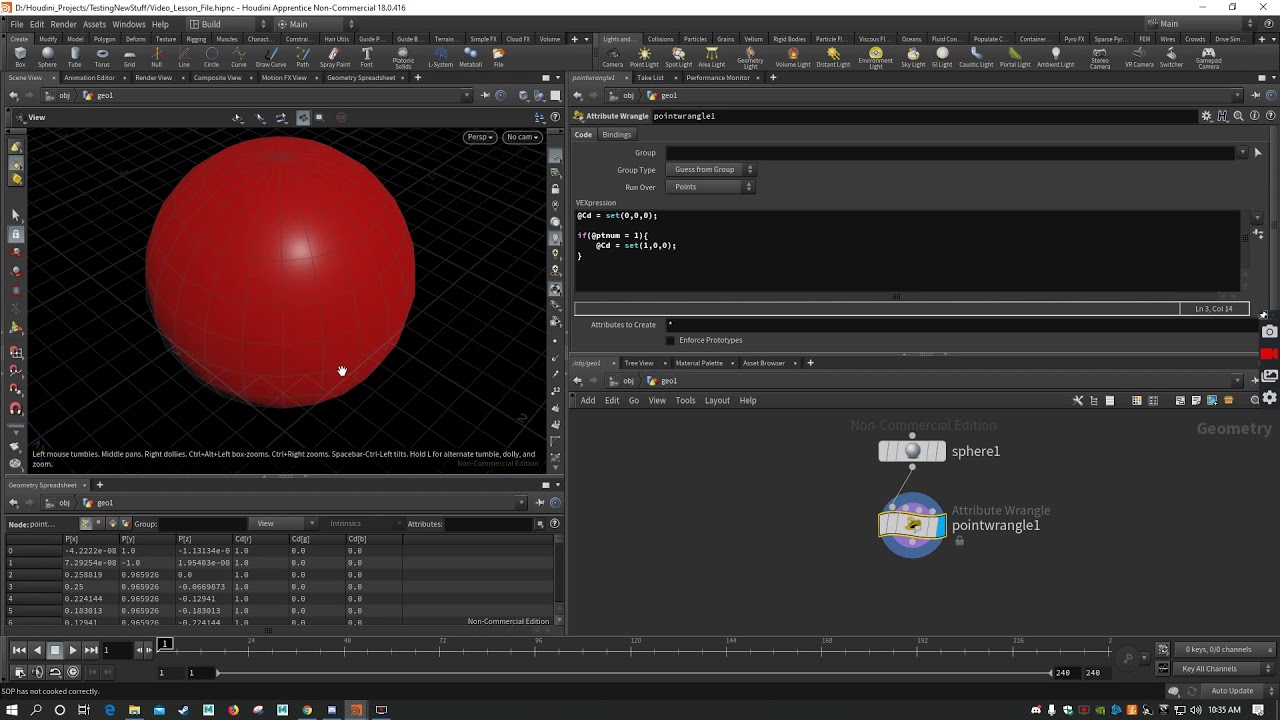
Task: Click the Sky Light shelf tool
Action: pyautogui.click(x=913, y=57)
